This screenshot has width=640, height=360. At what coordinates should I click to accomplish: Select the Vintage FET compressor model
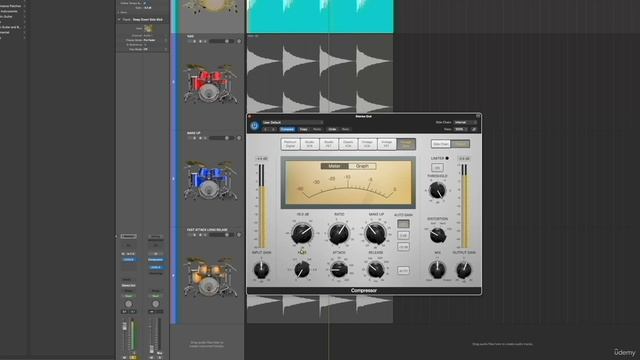pyautogui.click(x=386, y=144)
